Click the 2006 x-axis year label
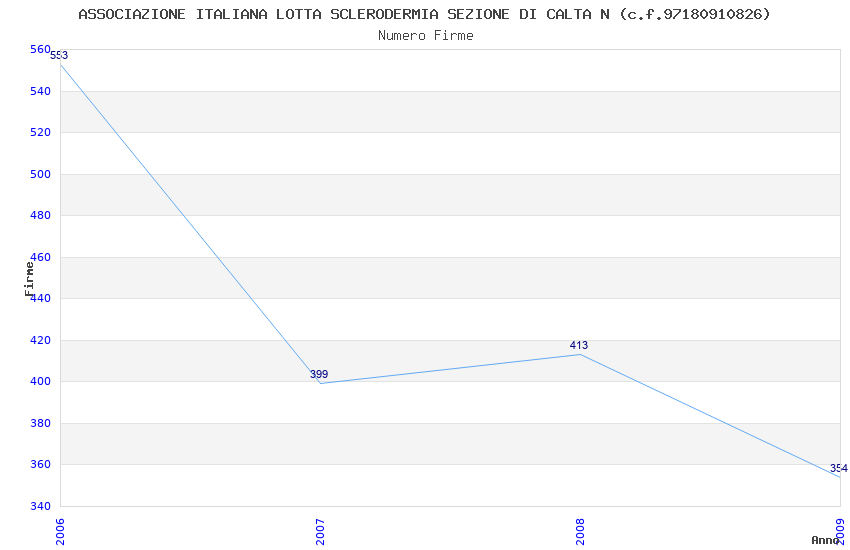 click(60, 532)
